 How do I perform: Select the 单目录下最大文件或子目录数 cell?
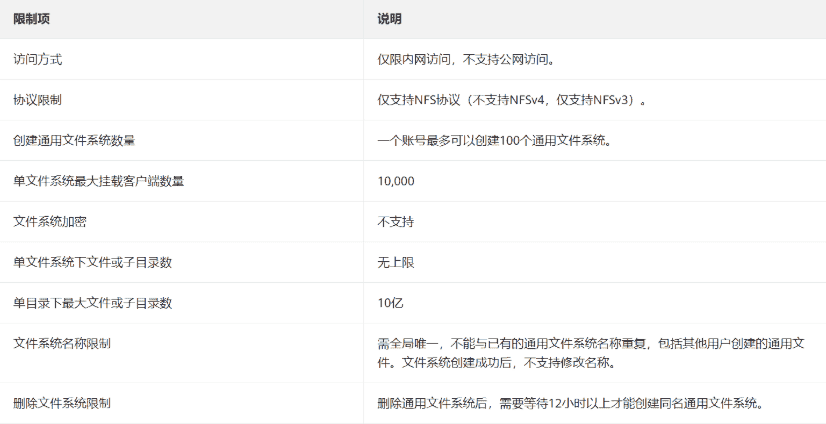[x=92, y=302]
